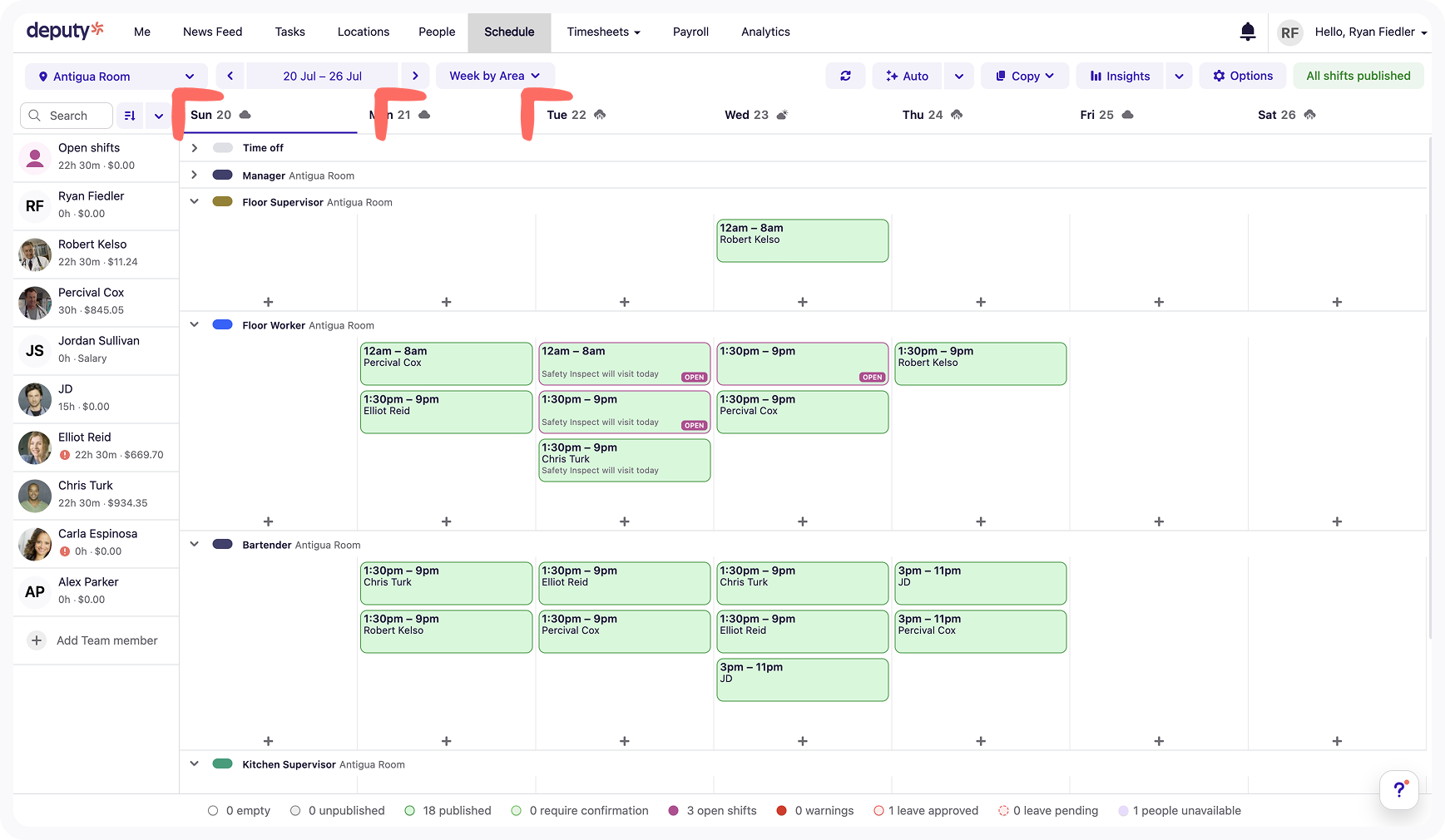This screenshot has width=1445, height=840.
Task: Open schedule Options
Action: 1243,76
